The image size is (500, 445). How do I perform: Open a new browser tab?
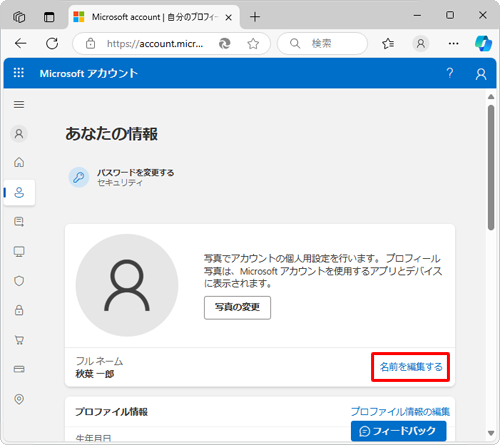point(255,17)
